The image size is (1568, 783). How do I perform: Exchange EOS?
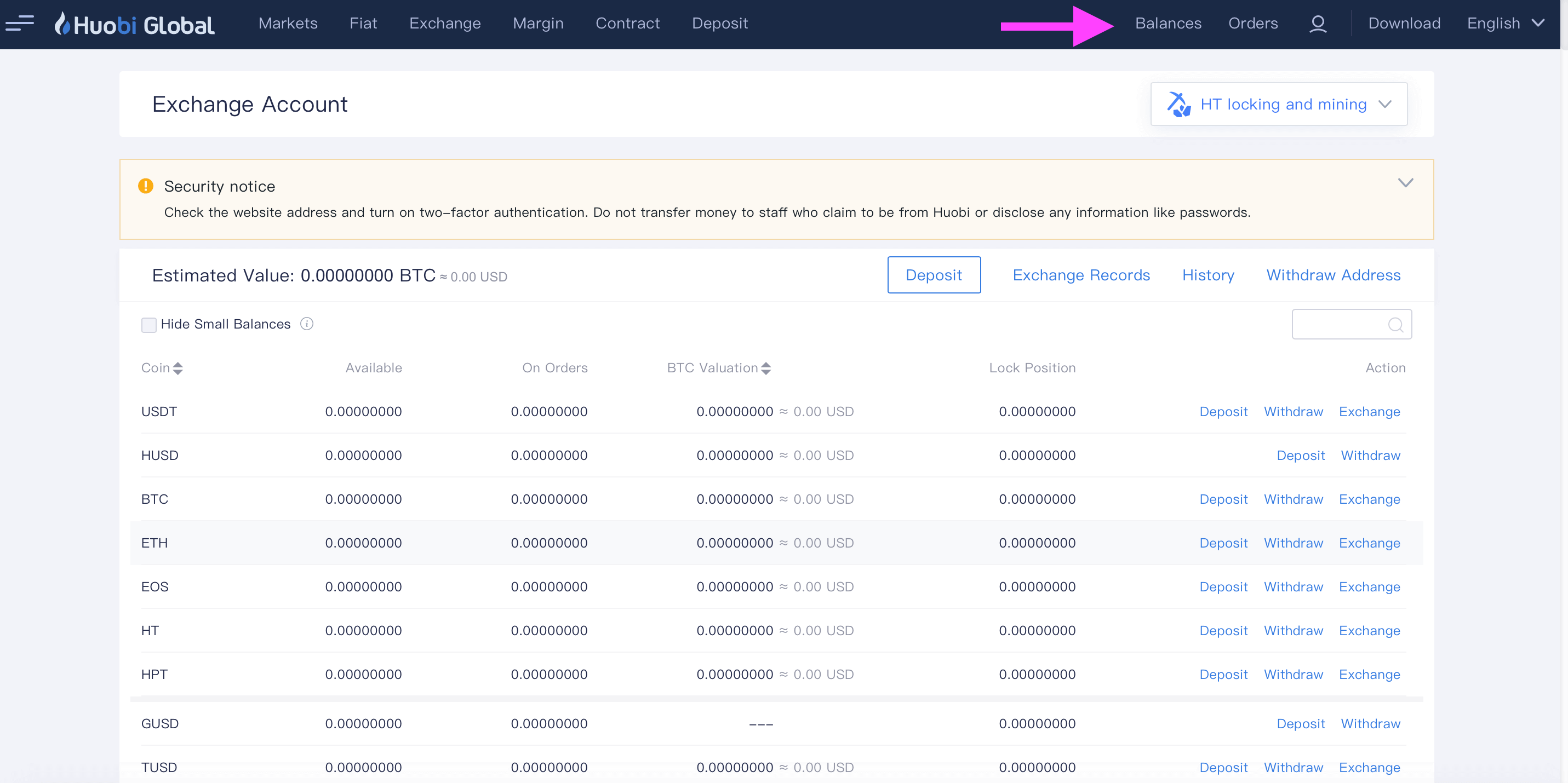click(1370, 586)
